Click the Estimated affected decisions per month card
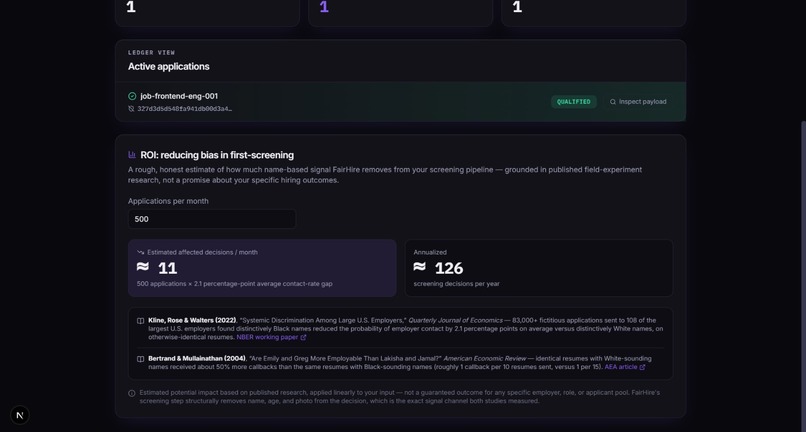 [262, 268]
